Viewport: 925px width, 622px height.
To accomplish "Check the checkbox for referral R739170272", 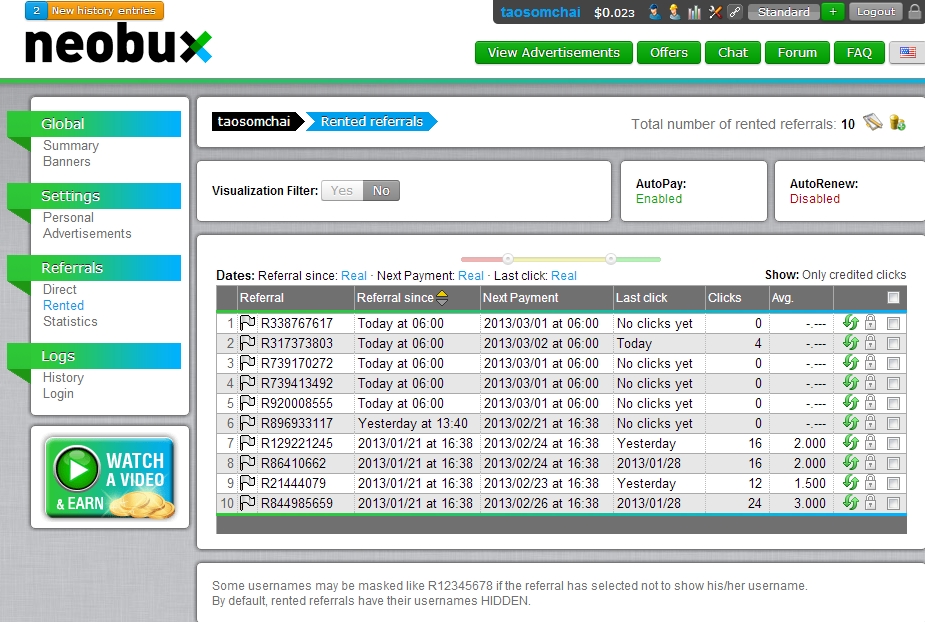I will coord(893,364).
